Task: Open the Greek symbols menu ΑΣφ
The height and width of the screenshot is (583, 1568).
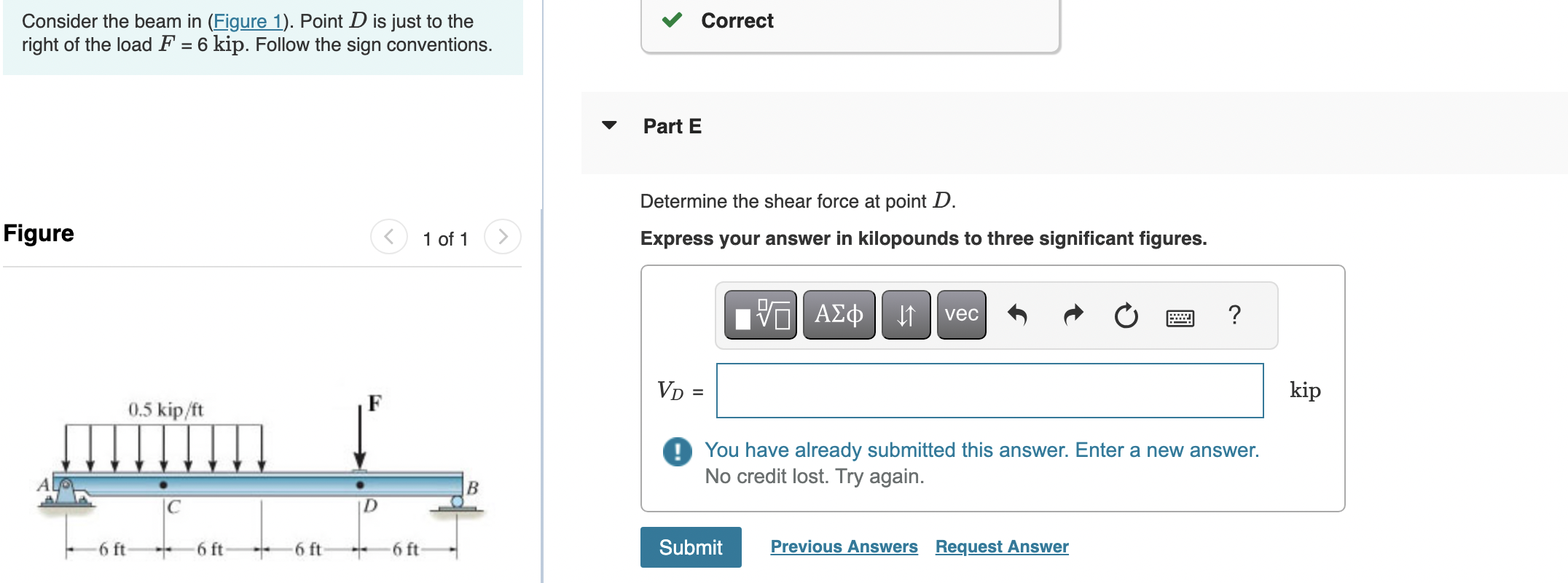Action: coord(838,314)
